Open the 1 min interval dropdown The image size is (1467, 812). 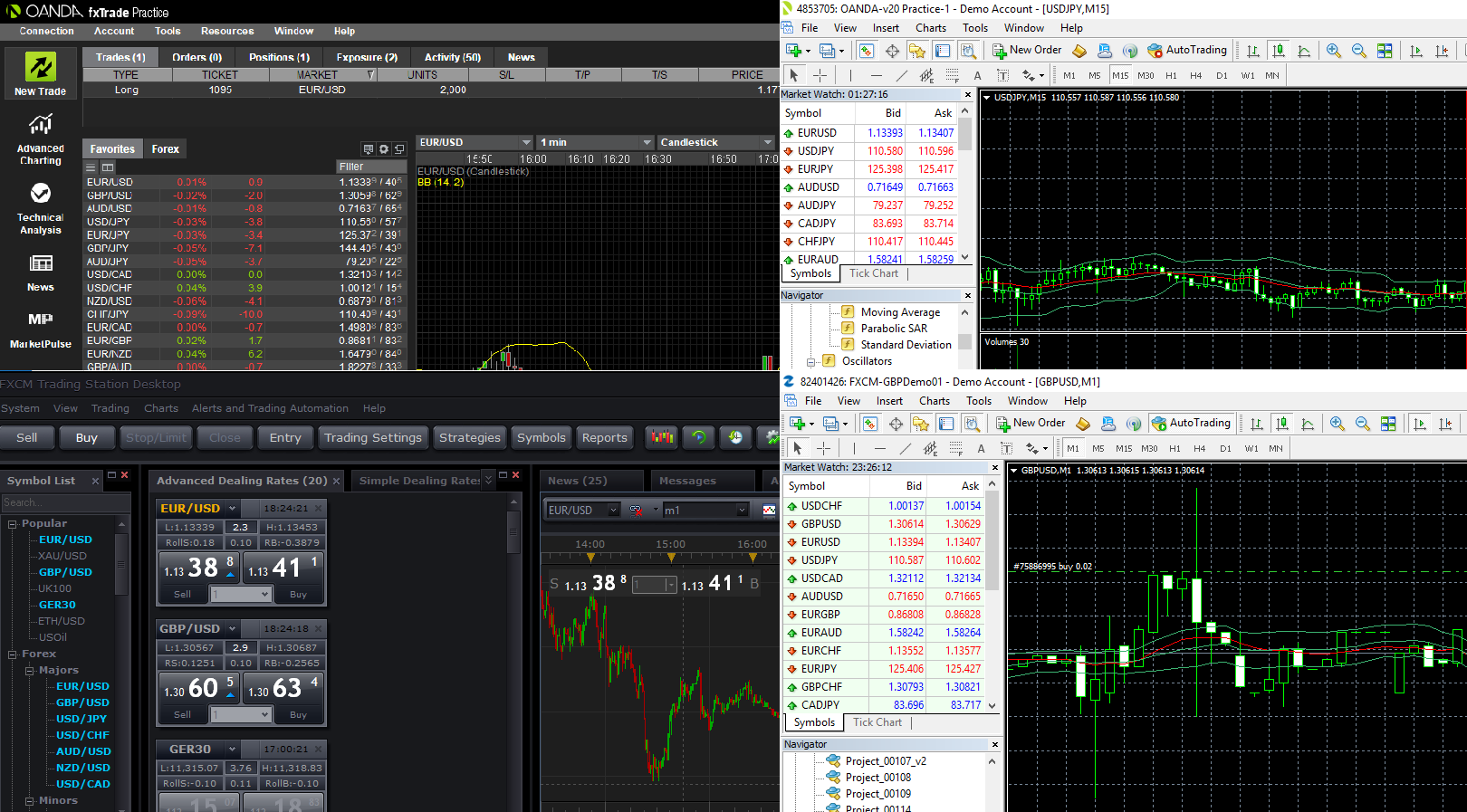pyautogui.click(x=647, y=142)
